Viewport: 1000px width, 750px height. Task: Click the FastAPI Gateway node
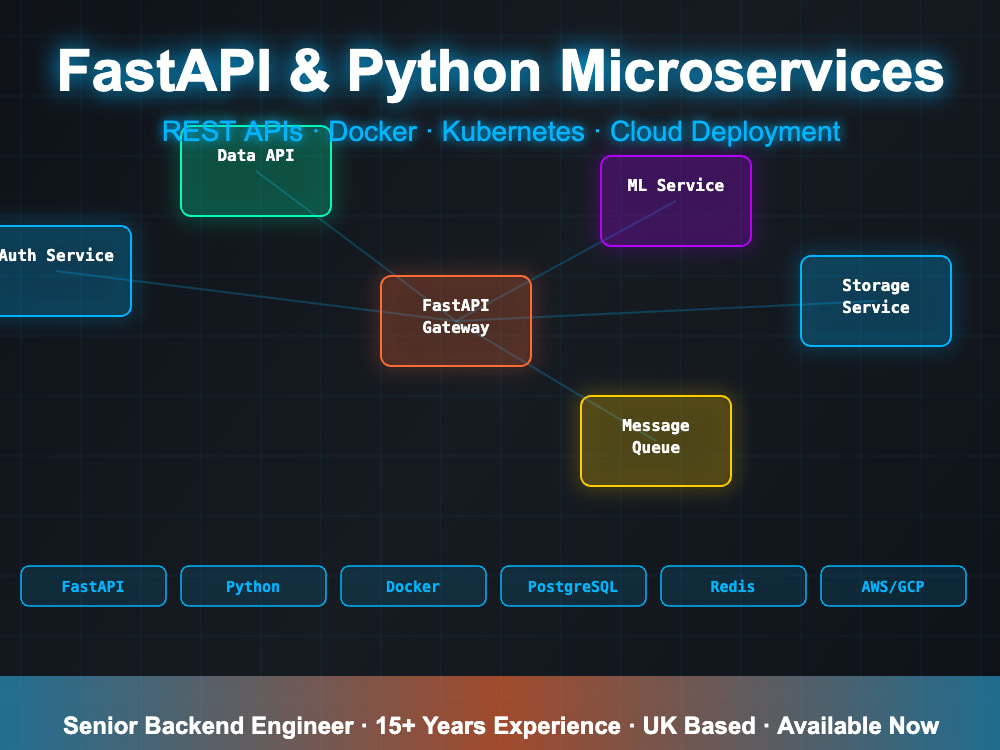click(455, 321)
